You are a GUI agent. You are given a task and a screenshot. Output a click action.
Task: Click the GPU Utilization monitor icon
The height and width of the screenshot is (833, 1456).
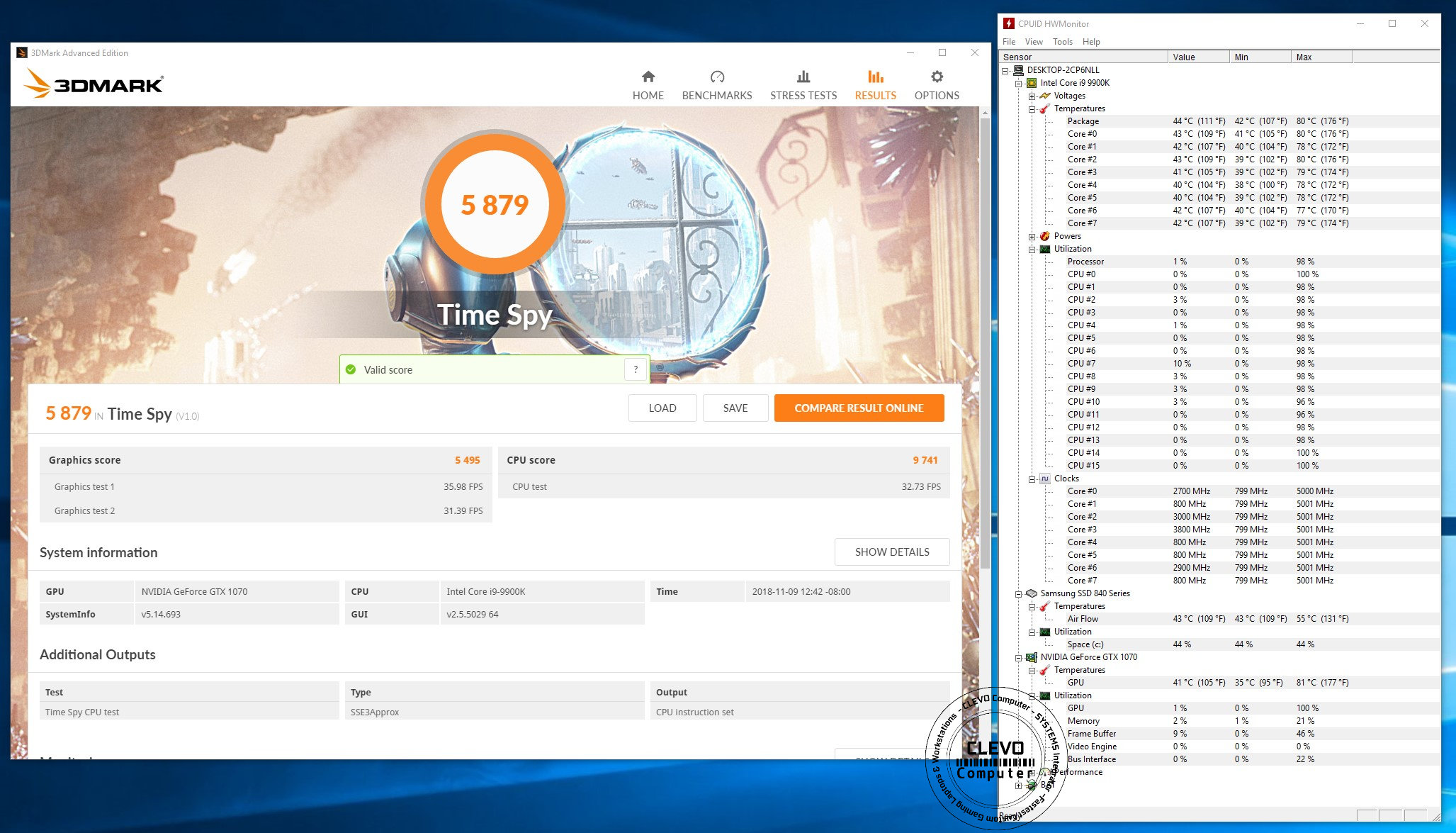1045,695
